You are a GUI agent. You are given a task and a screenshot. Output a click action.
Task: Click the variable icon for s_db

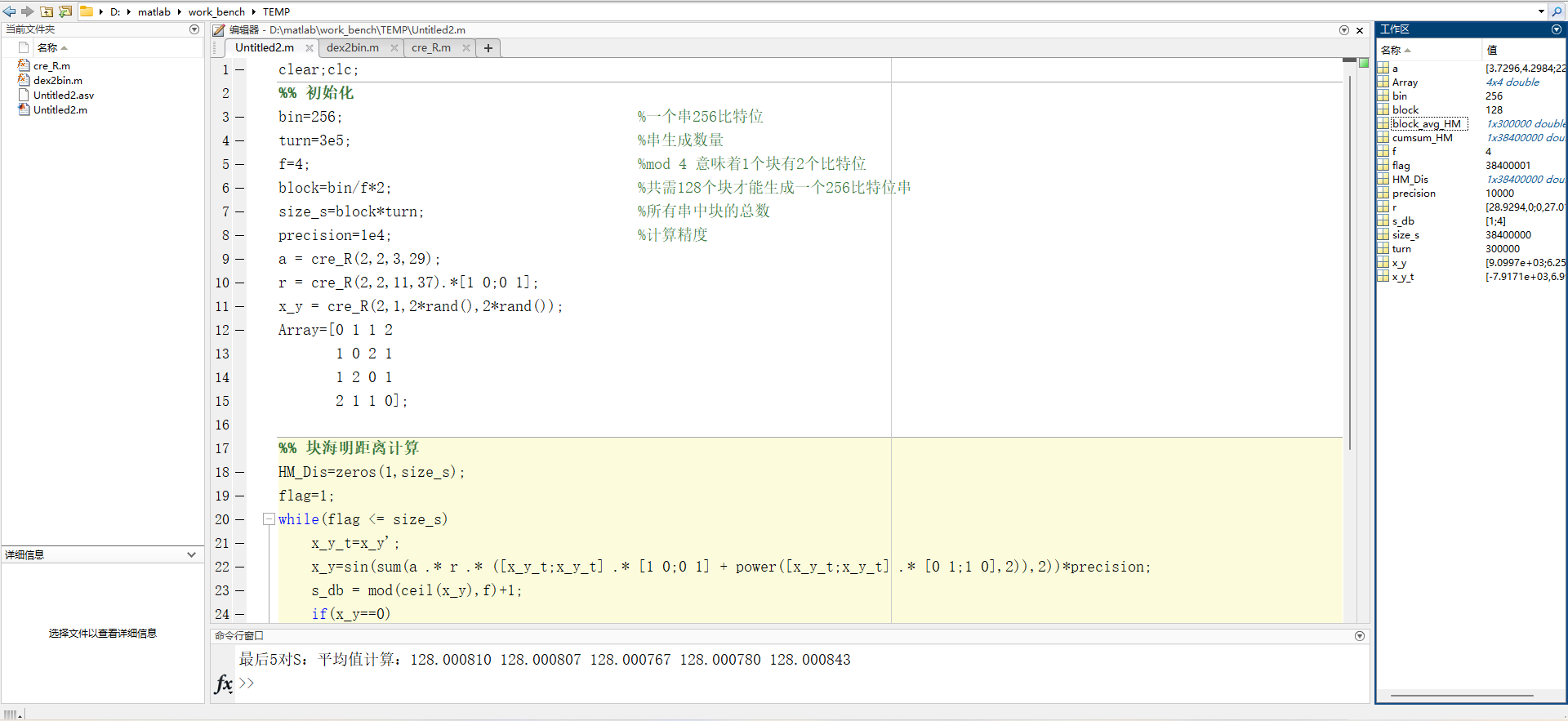click(x=1383, y=220)
